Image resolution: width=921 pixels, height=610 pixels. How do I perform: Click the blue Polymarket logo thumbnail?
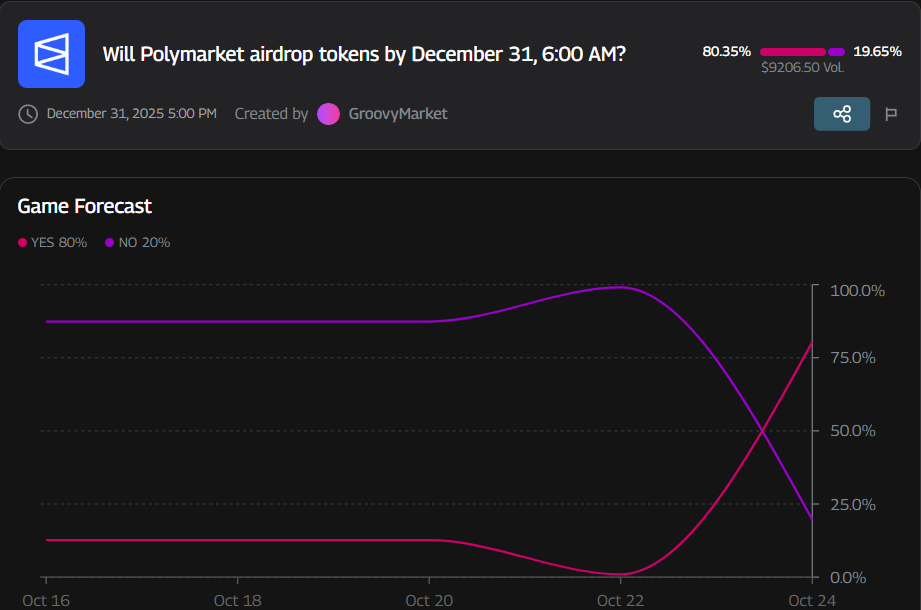[x=52, y=54]
